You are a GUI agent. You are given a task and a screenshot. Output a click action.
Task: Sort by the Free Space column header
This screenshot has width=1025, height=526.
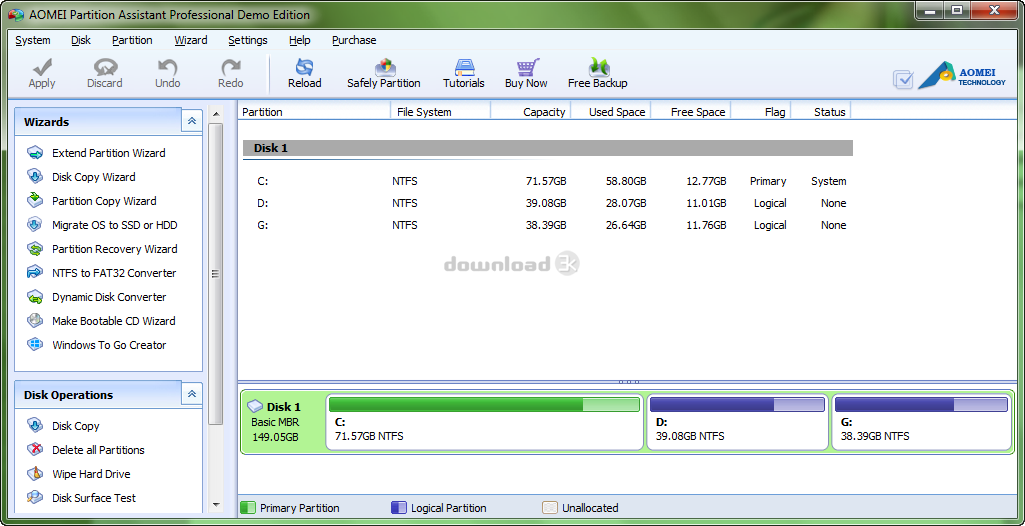[691, 112]
